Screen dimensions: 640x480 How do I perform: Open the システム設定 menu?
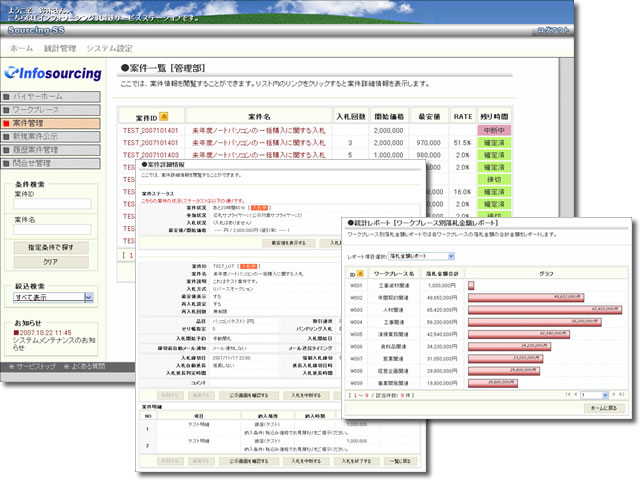108,48
